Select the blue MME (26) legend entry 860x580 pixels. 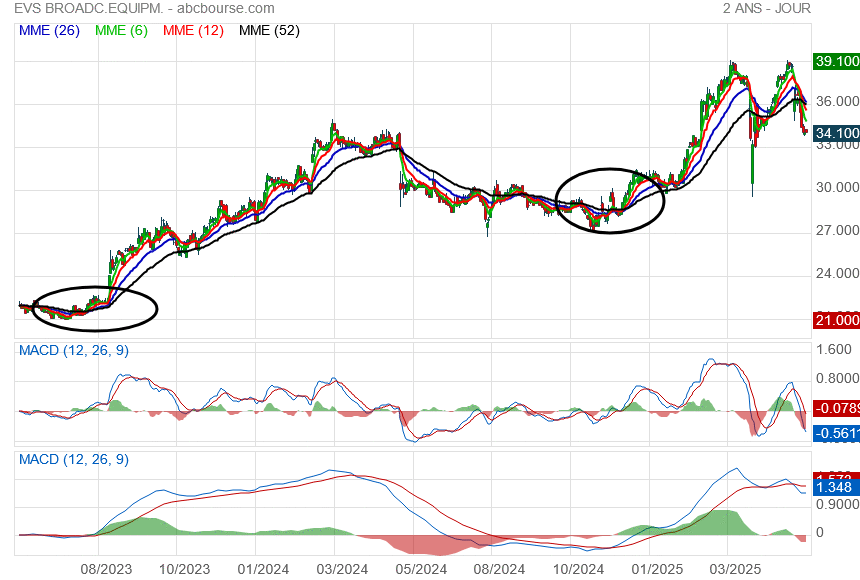[49, 30]
